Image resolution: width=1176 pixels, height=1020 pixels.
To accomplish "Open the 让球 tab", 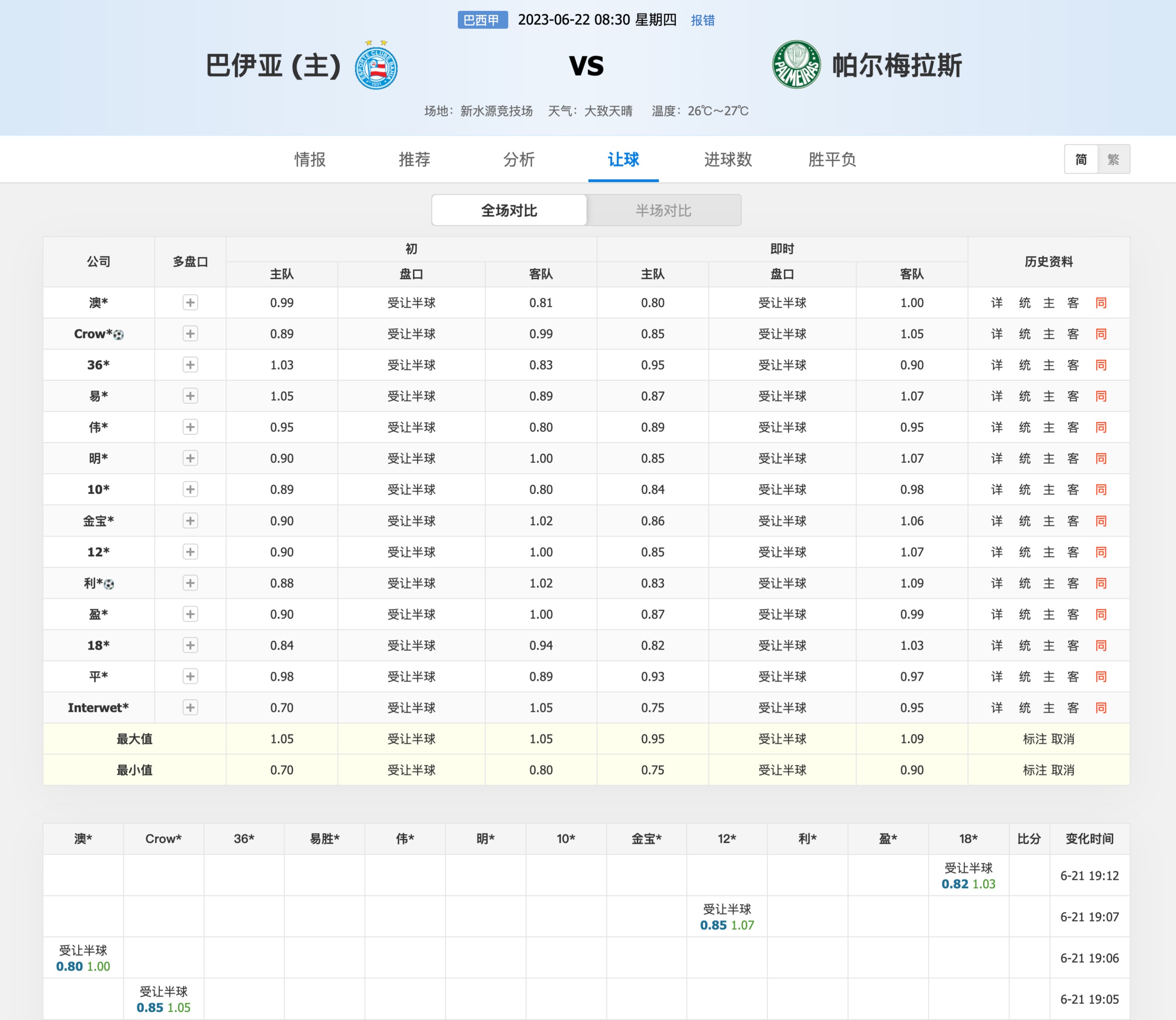I will [623, 159].
